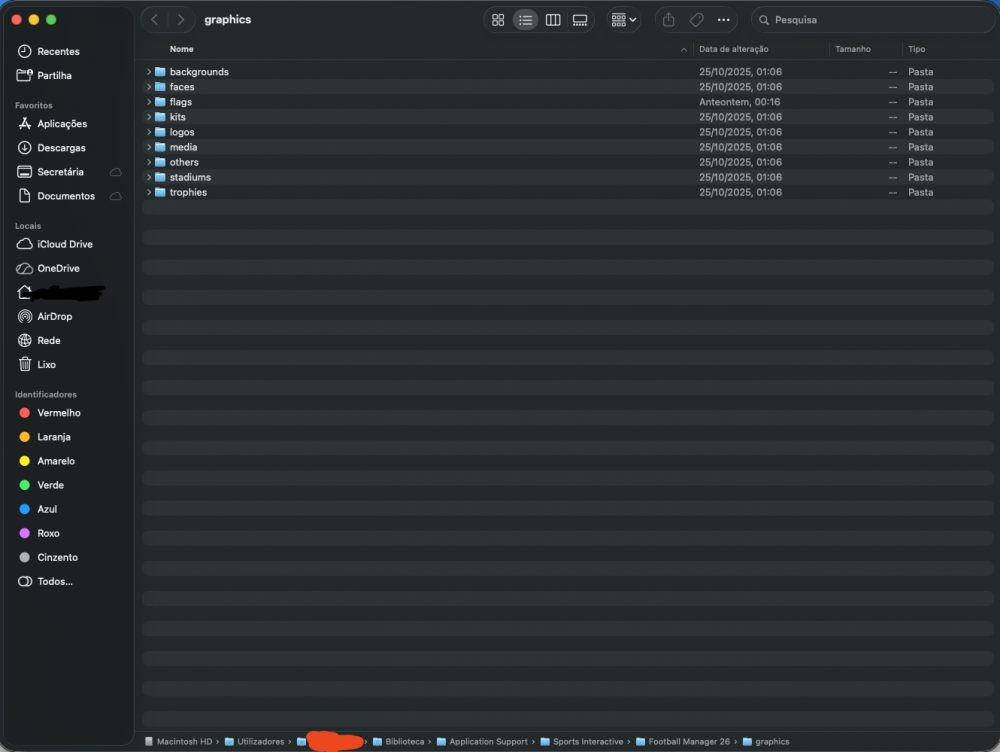
Task: Click Utilizadores in the path bar
Action: [x=255, y=742]
